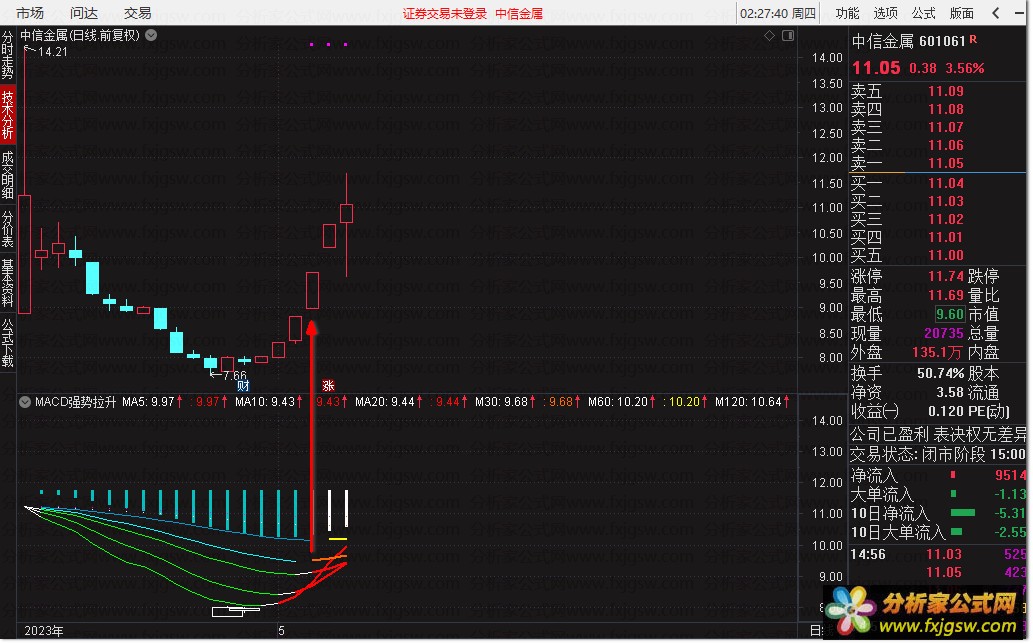Click the 买三 price 11.02
The width and height of the screenshot is (1033, 643).
pyautogui.click(x=946, y=219)
